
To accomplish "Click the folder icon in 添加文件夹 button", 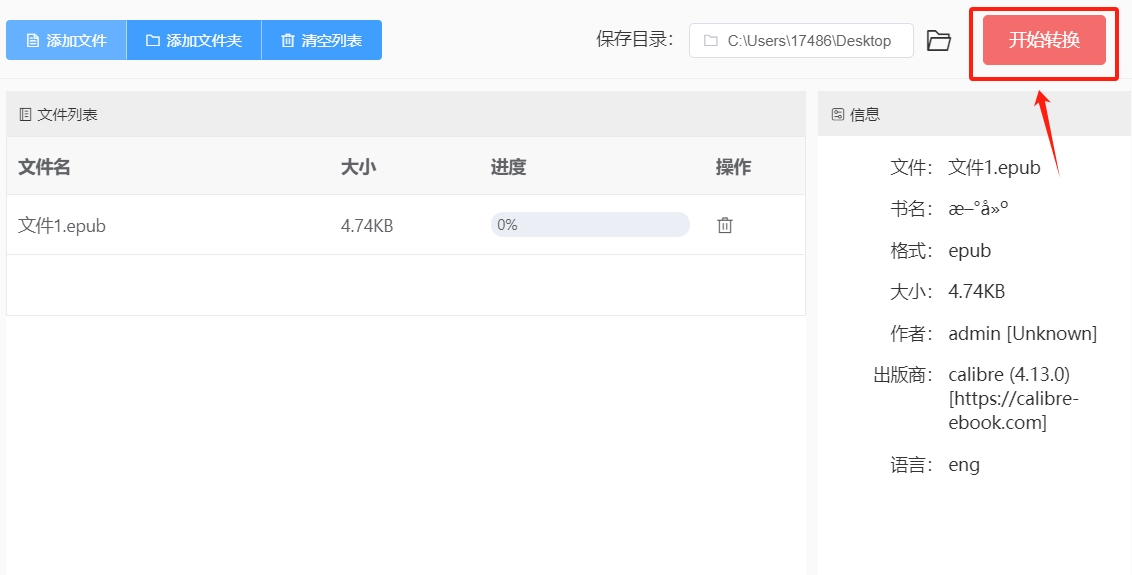I will tap(152, 40).
